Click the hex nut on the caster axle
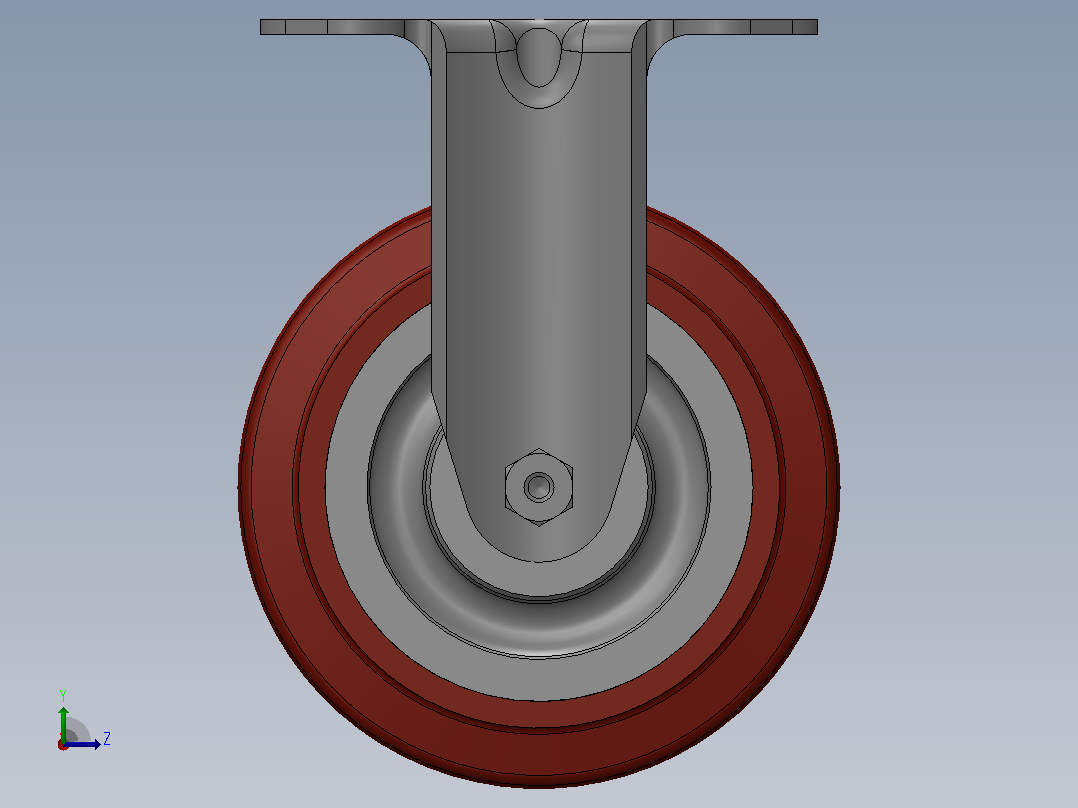Screen dimensions: 1078x808 [539, 488]
